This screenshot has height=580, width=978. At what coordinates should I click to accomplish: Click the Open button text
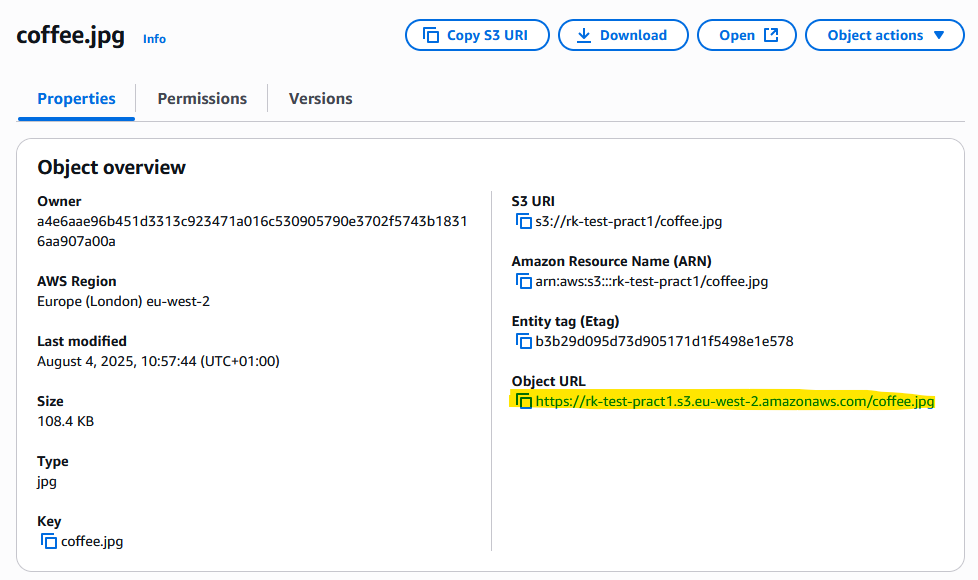point(737,36)
